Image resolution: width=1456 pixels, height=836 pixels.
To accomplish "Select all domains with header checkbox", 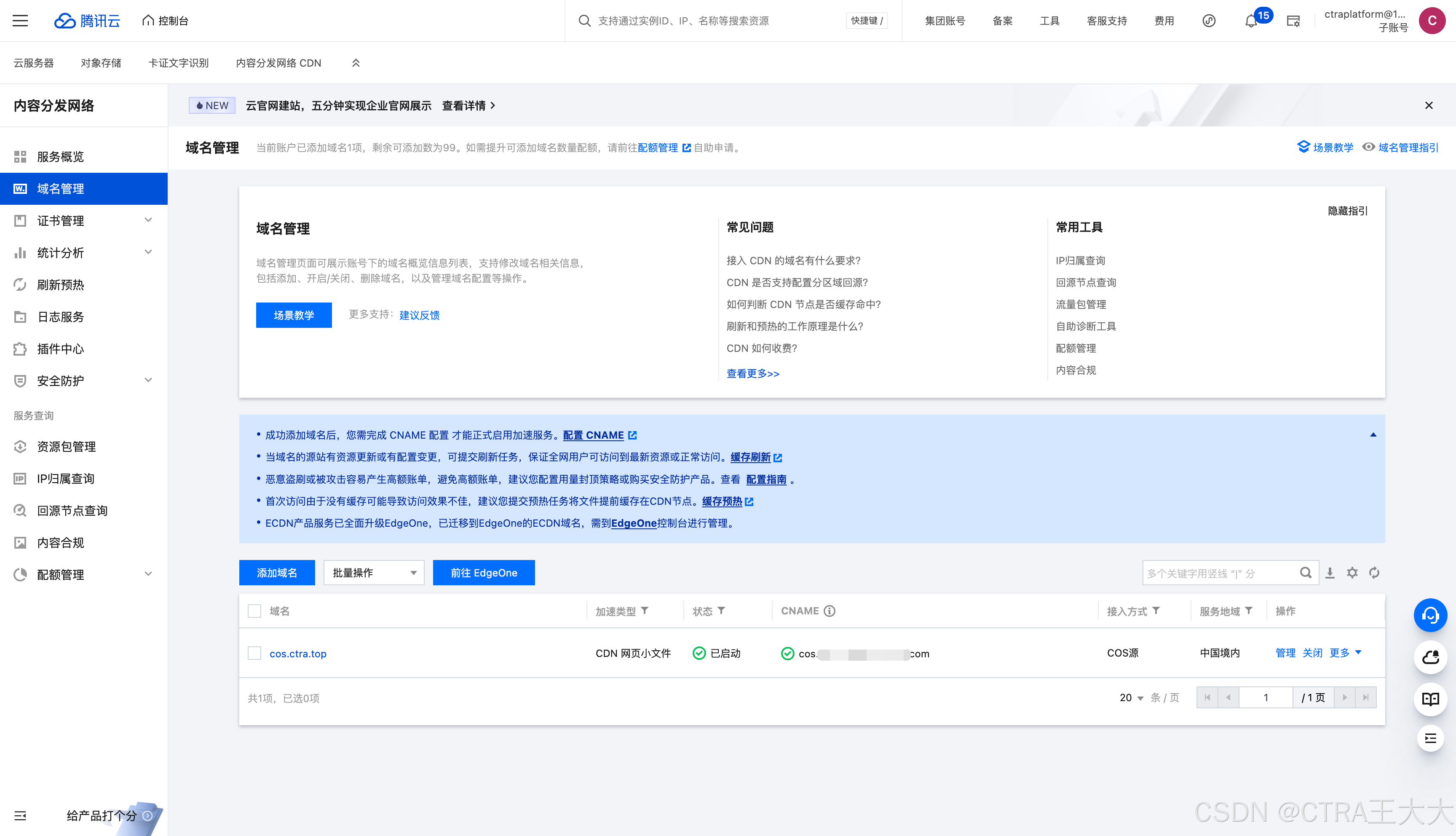I will (254, 611).
